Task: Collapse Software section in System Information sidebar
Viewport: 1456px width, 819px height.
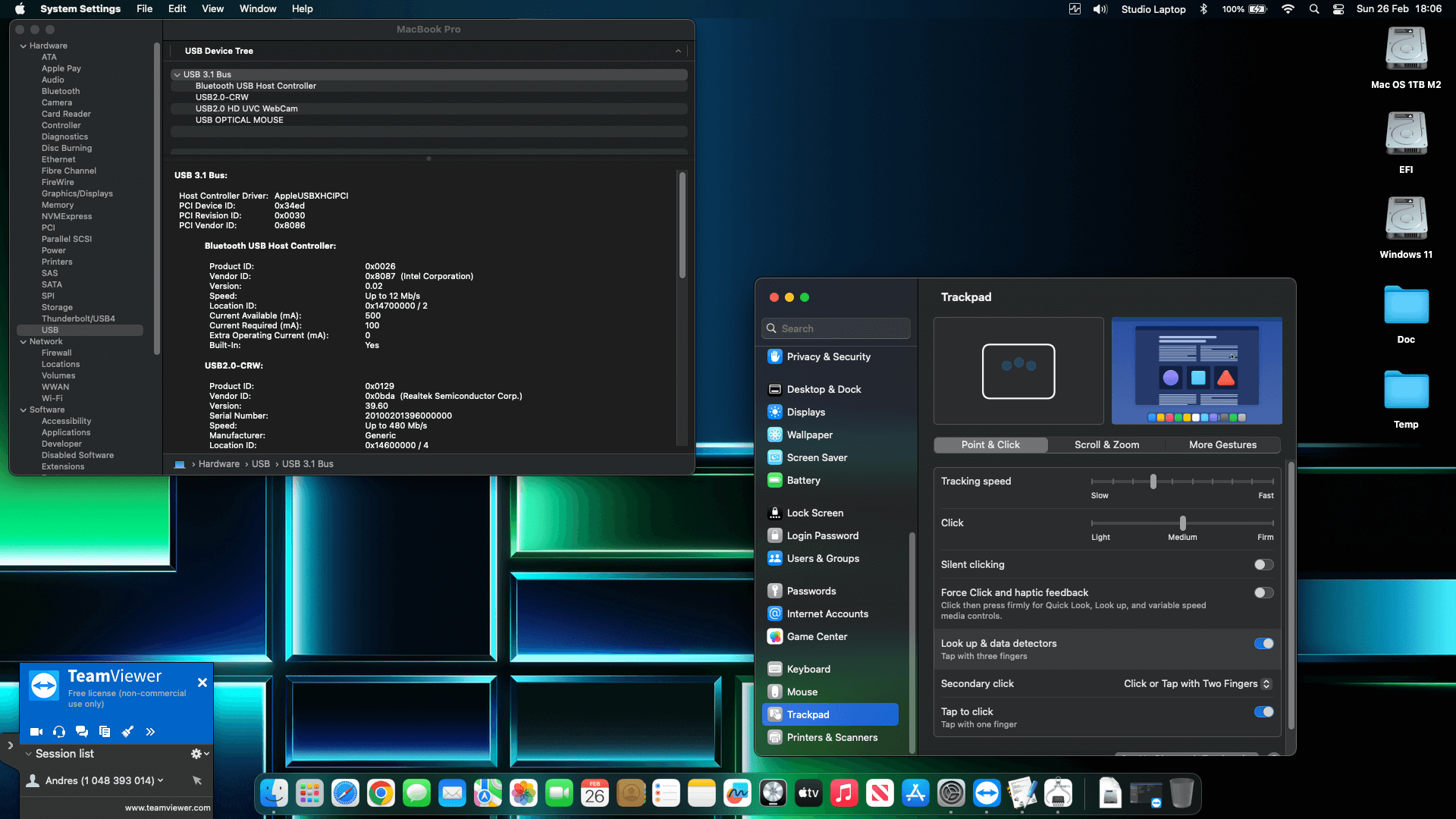Action: [x=23, y=410]
